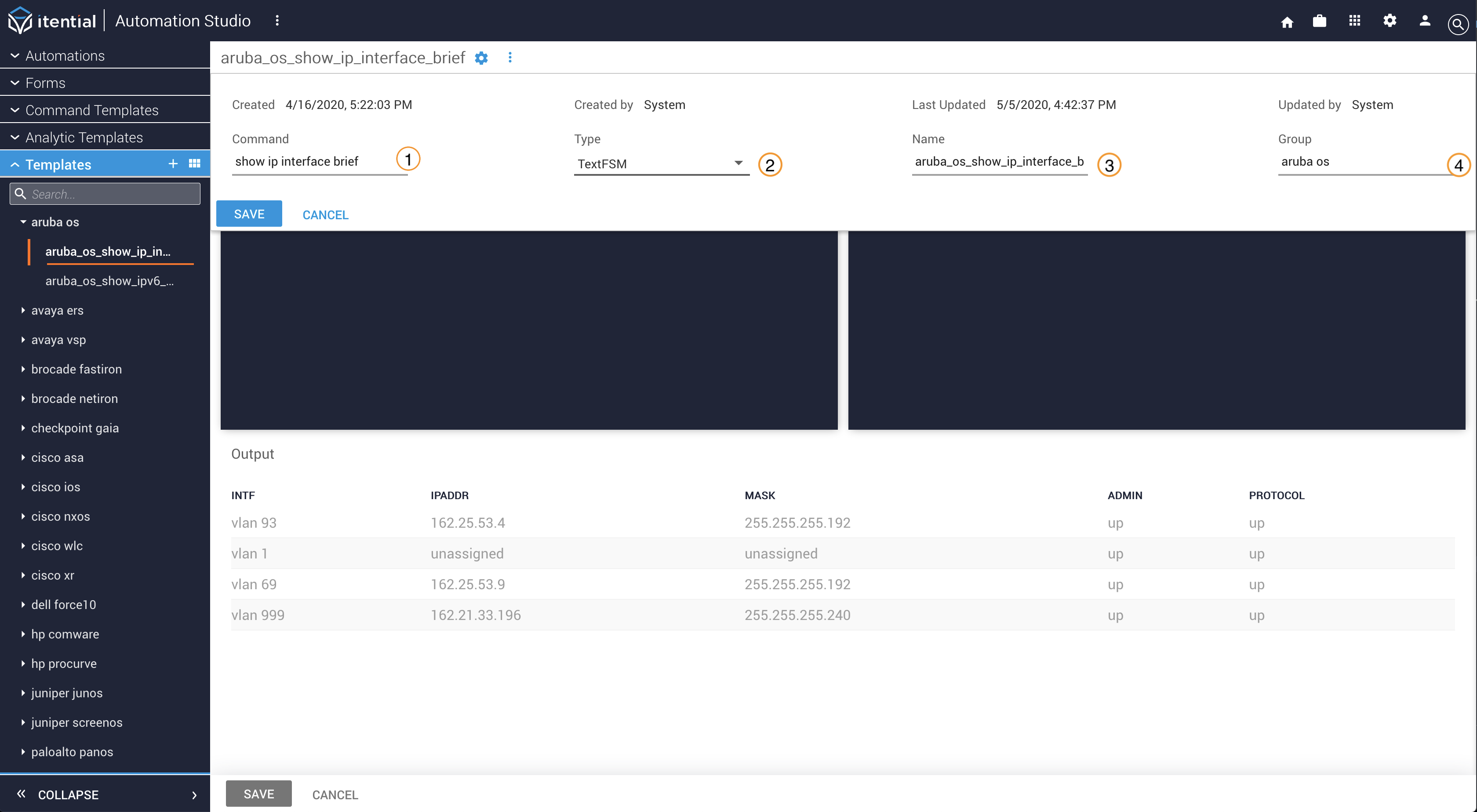Click the IPADDR column header
Image resolution: width=1477 pixels, height=812 pixels.
point(450,495)
